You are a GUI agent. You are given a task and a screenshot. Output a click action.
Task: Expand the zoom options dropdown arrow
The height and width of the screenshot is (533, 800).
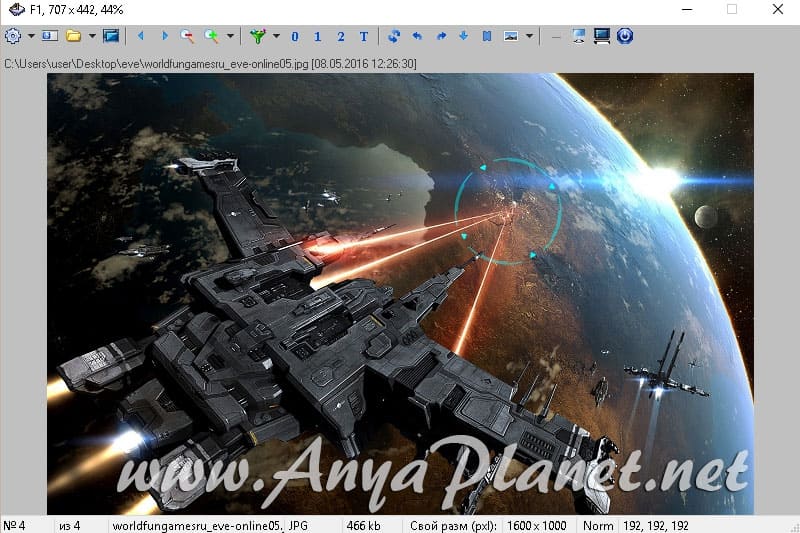(230, 36)
